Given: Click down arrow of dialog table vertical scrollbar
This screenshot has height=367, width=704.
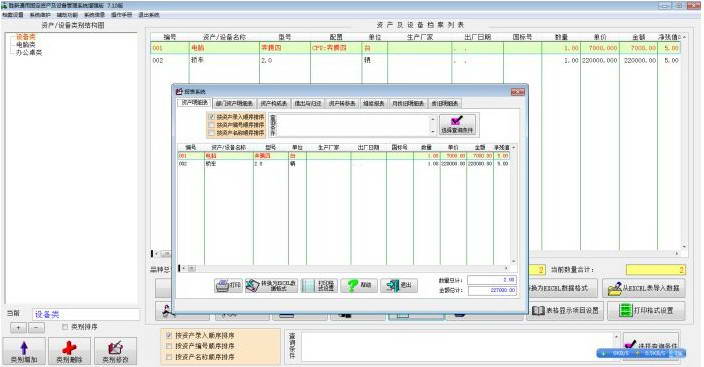Looking at the screenshot, I should [x=514, y=261].
